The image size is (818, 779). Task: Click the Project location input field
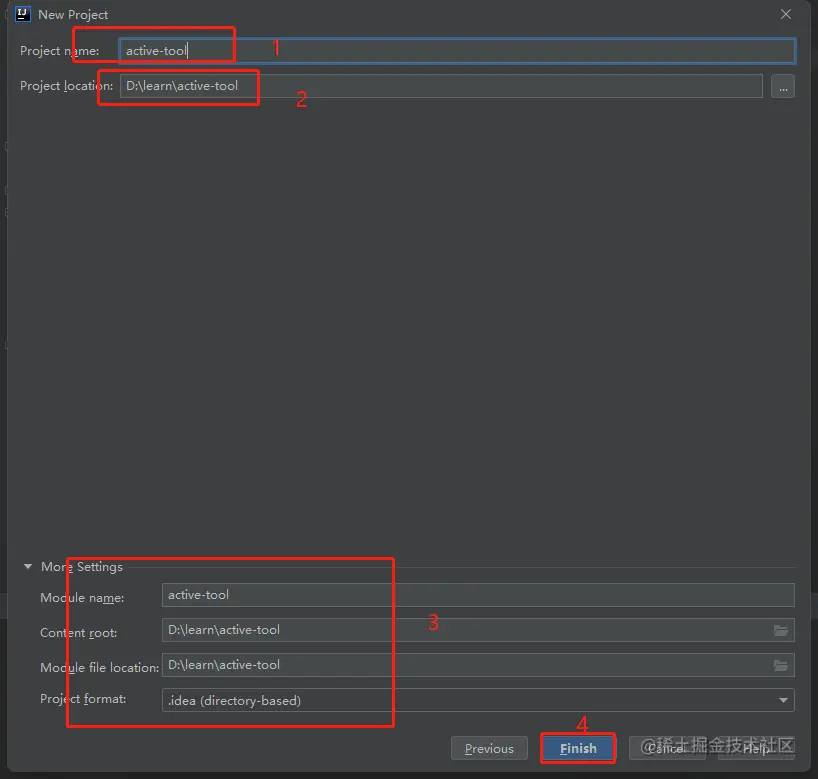441,86
